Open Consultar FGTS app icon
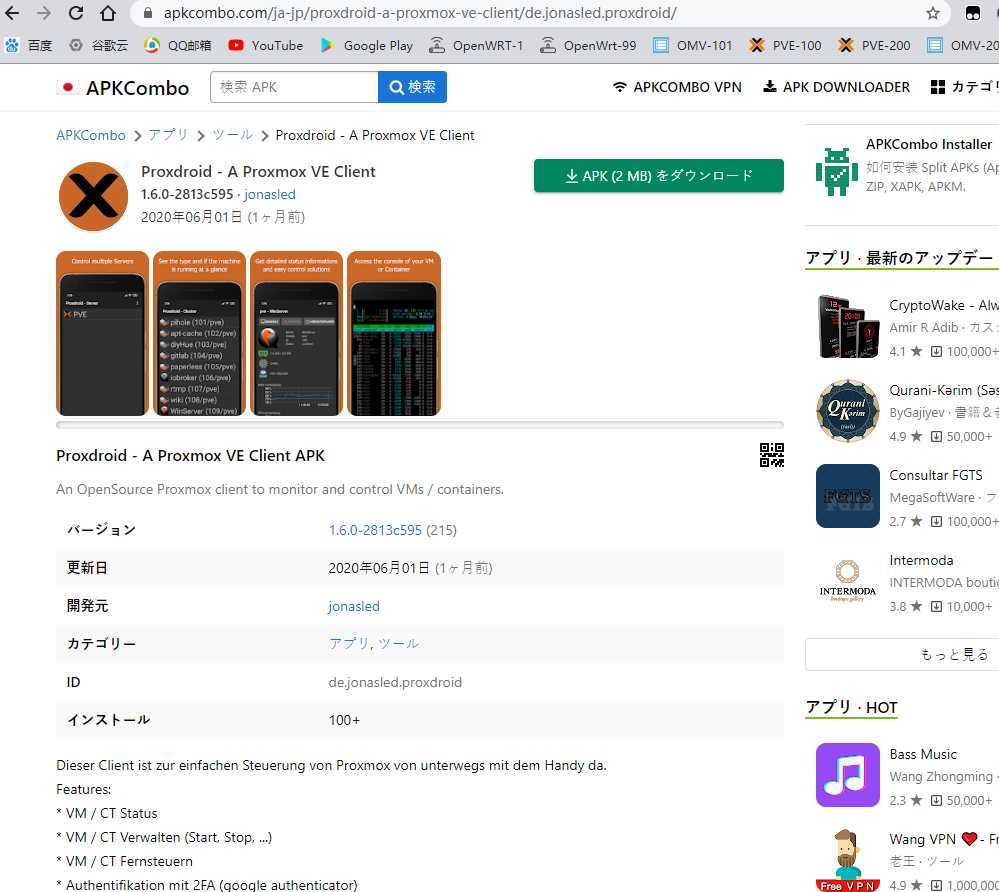The width and height of the screenshot is (999, 892). 847,496
